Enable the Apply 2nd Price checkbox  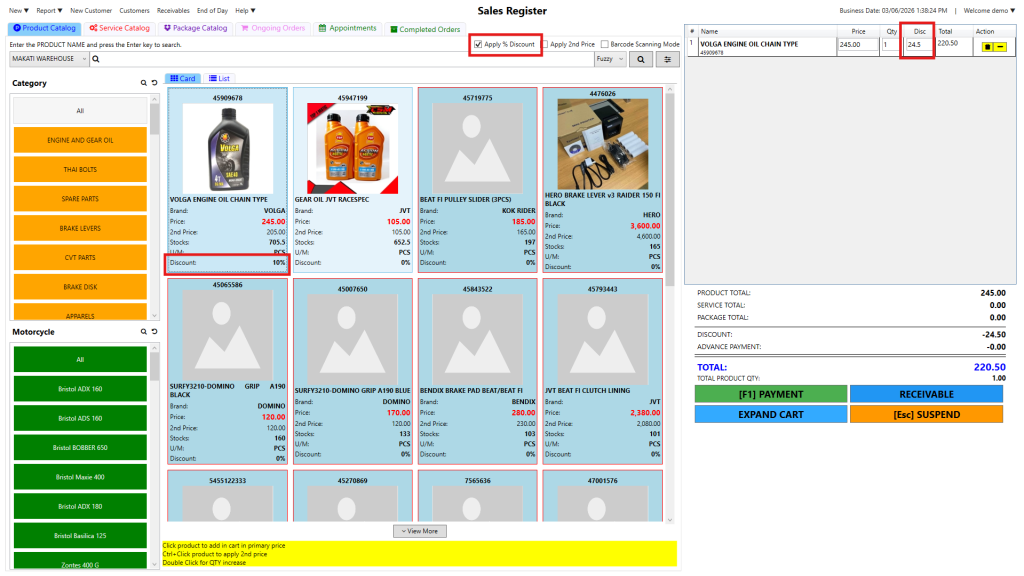(x=546, y=45)
